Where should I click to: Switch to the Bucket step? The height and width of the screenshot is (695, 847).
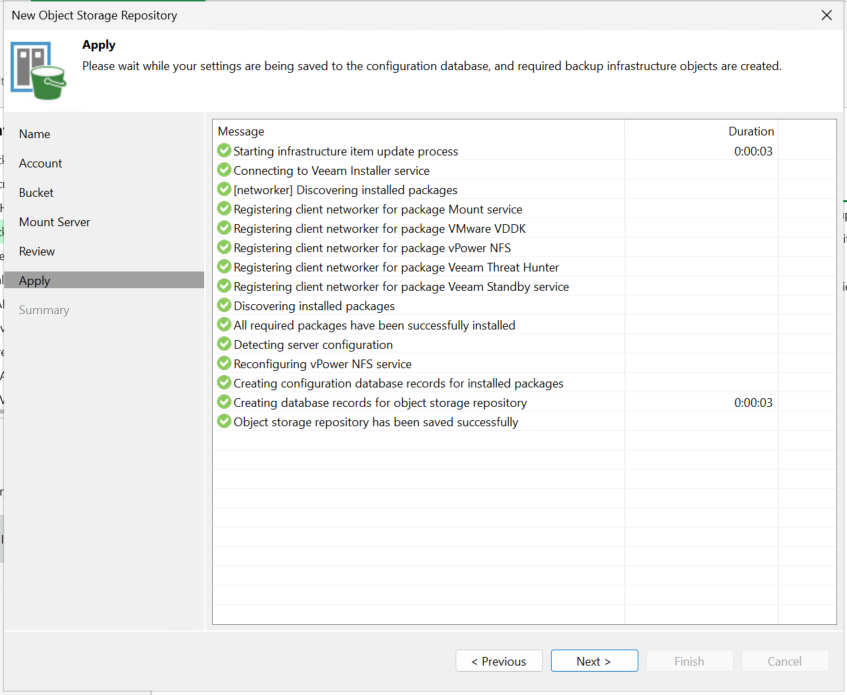point(36,193)
